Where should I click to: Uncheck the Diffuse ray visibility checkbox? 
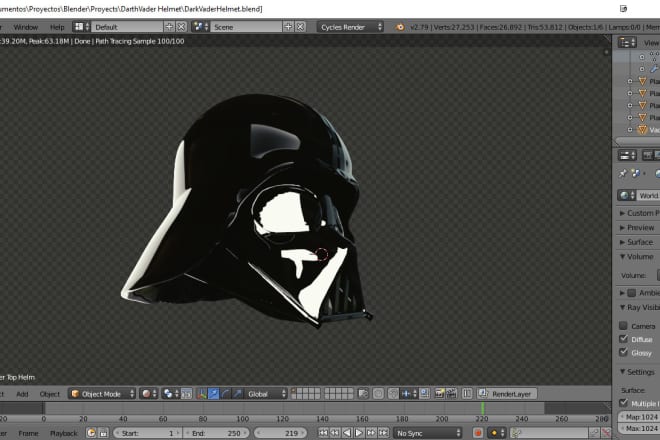pos(623,339)
